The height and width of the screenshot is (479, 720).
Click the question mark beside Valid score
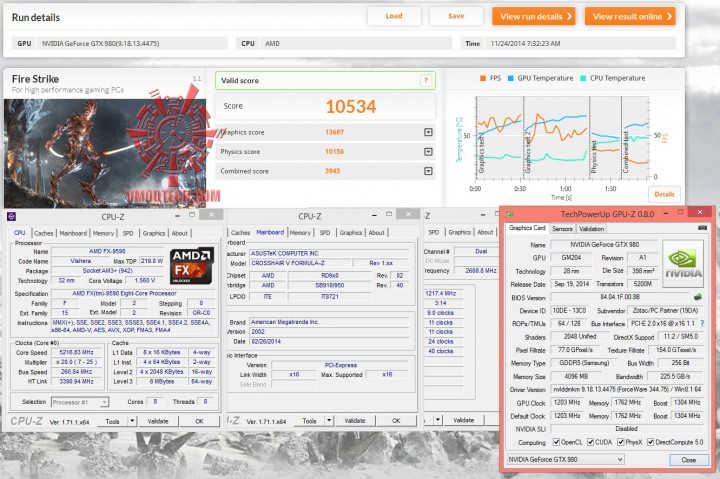point(426,80)
